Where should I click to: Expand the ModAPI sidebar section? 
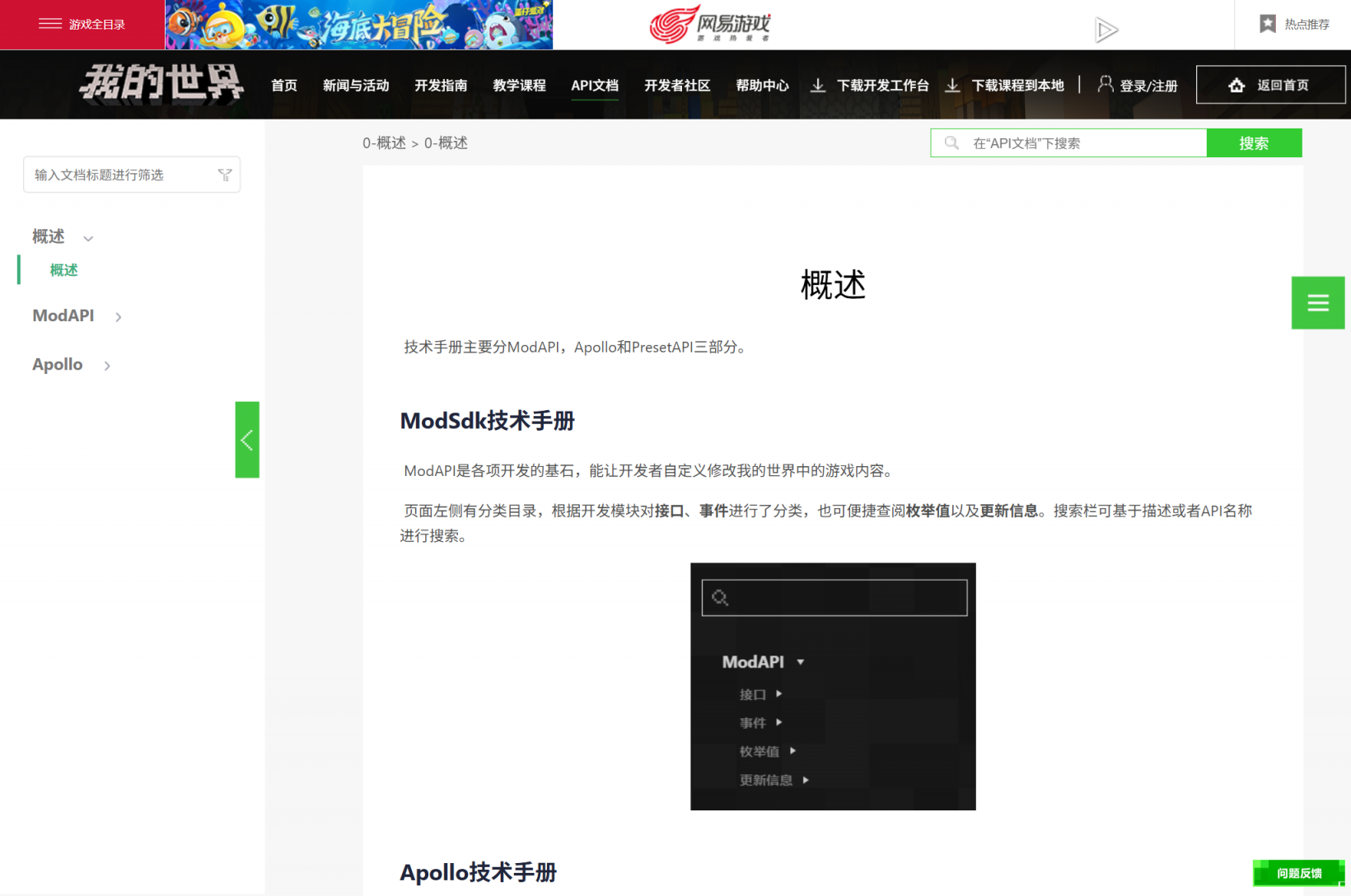tap(77, 316)
